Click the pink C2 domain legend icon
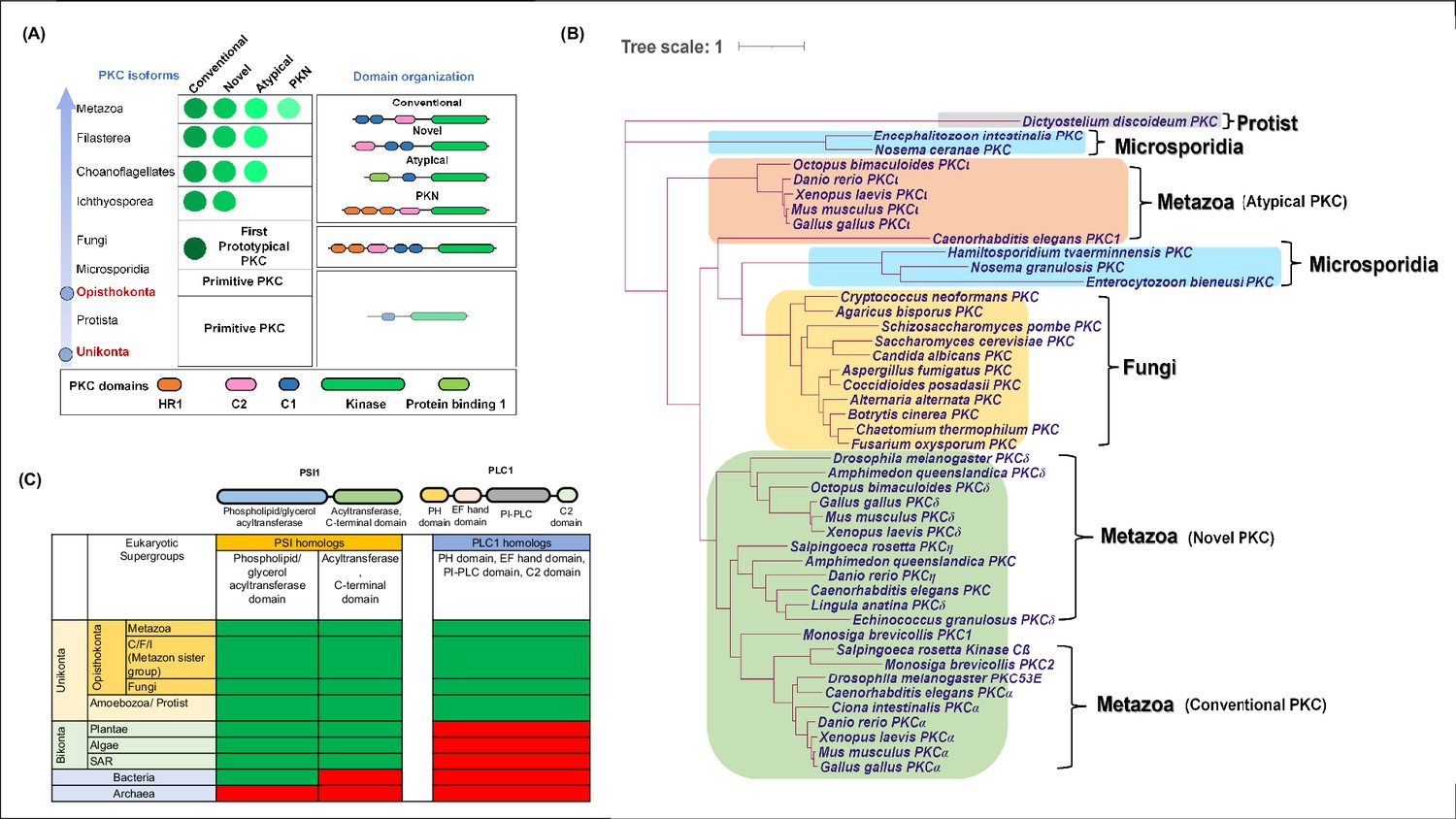This screenshot has width=1456, height=819. click(x=241, y=385)
